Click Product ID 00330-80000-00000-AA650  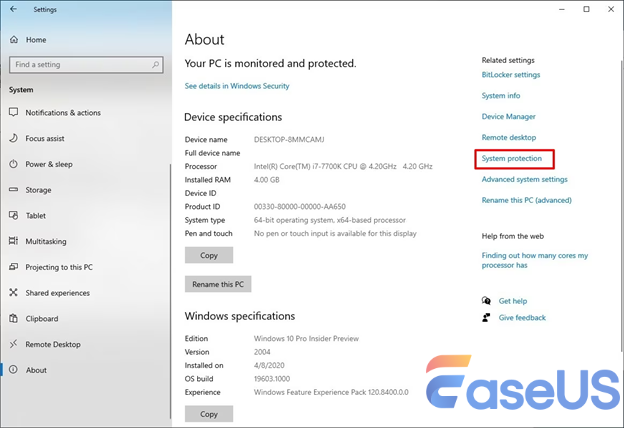pos(300,207)
